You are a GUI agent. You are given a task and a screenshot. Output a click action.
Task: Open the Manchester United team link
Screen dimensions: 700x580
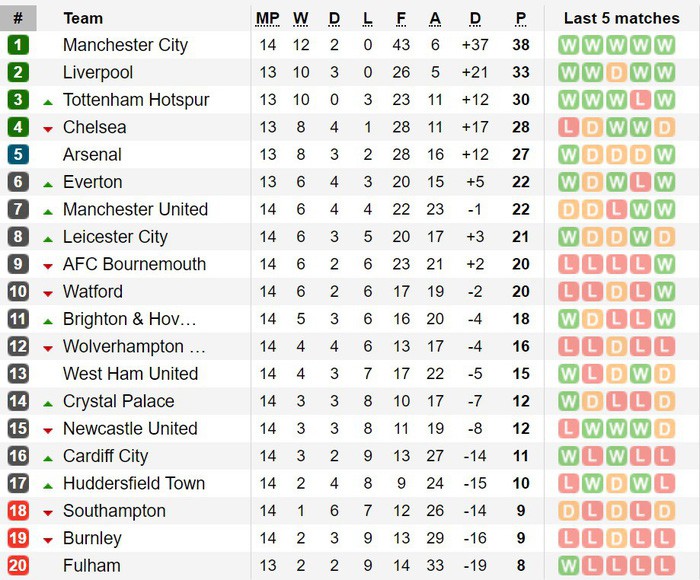tap(135, 209)
